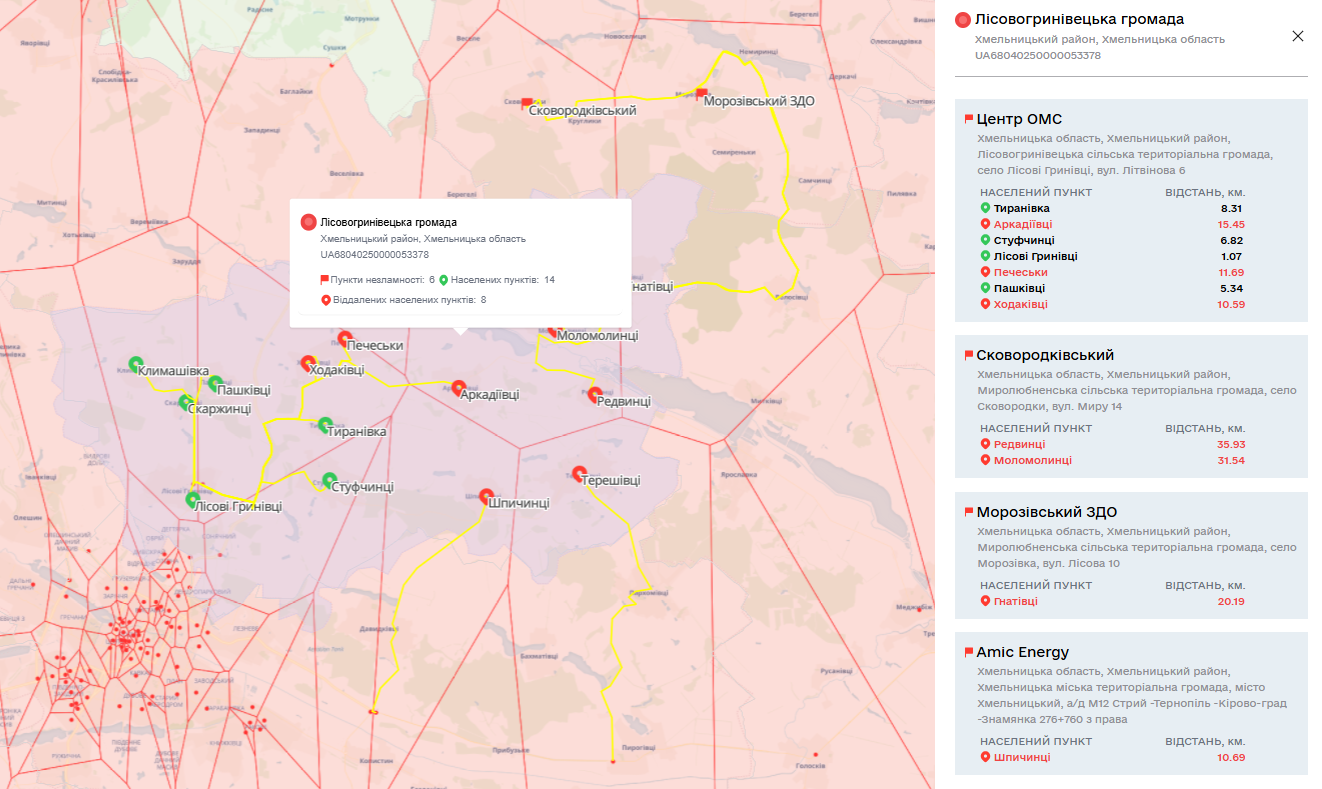Click the Сковородківський flag marker on map
The image size is (1322, 789).
(527, 104)
